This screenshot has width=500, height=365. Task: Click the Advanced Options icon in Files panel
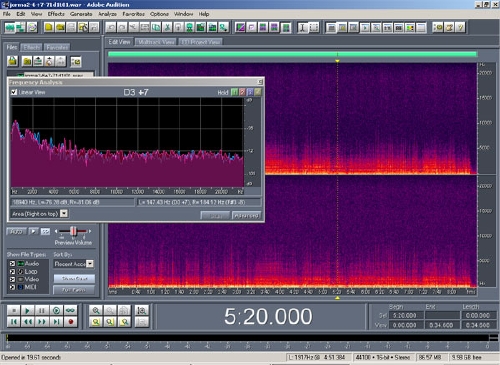click(x=76, y=61)
